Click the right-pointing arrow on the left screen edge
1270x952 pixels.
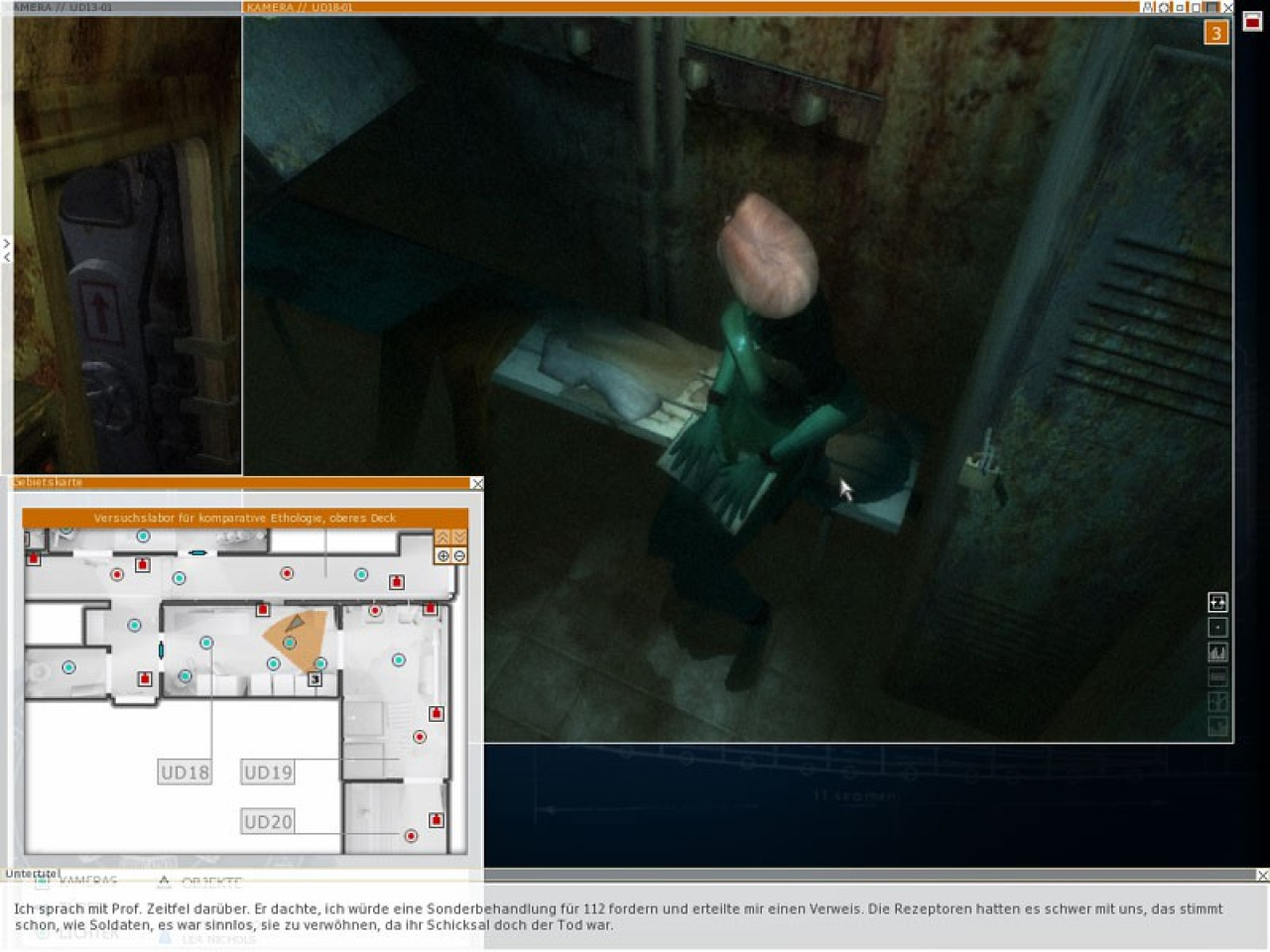6,243
